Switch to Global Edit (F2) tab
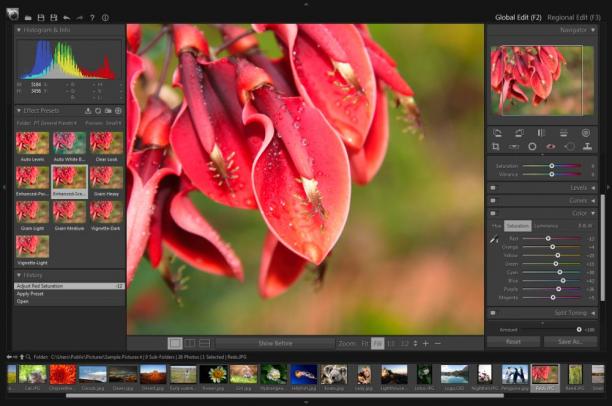 pos(518,18)
